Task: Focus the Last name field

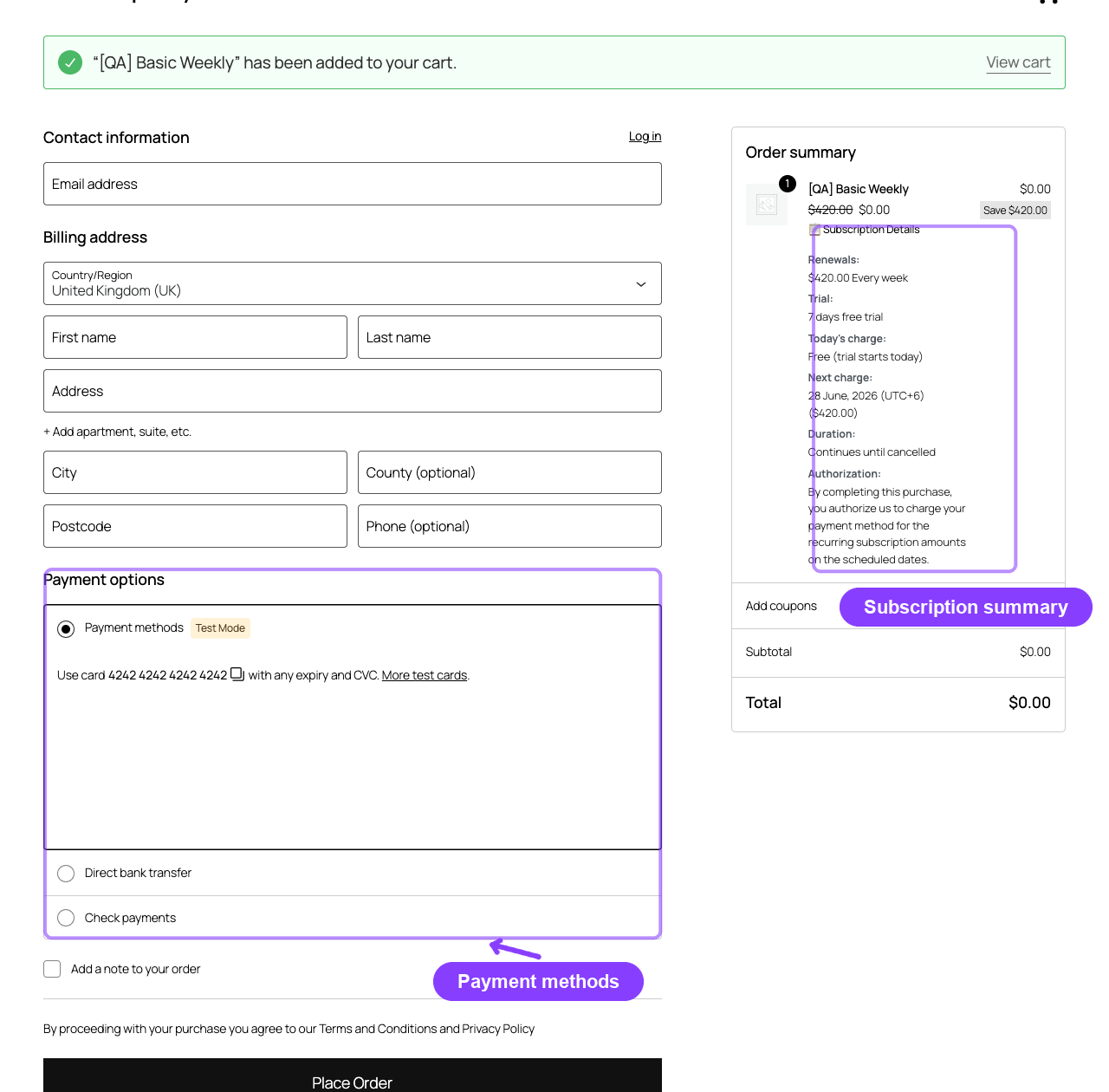Action: tap(509, 337)
